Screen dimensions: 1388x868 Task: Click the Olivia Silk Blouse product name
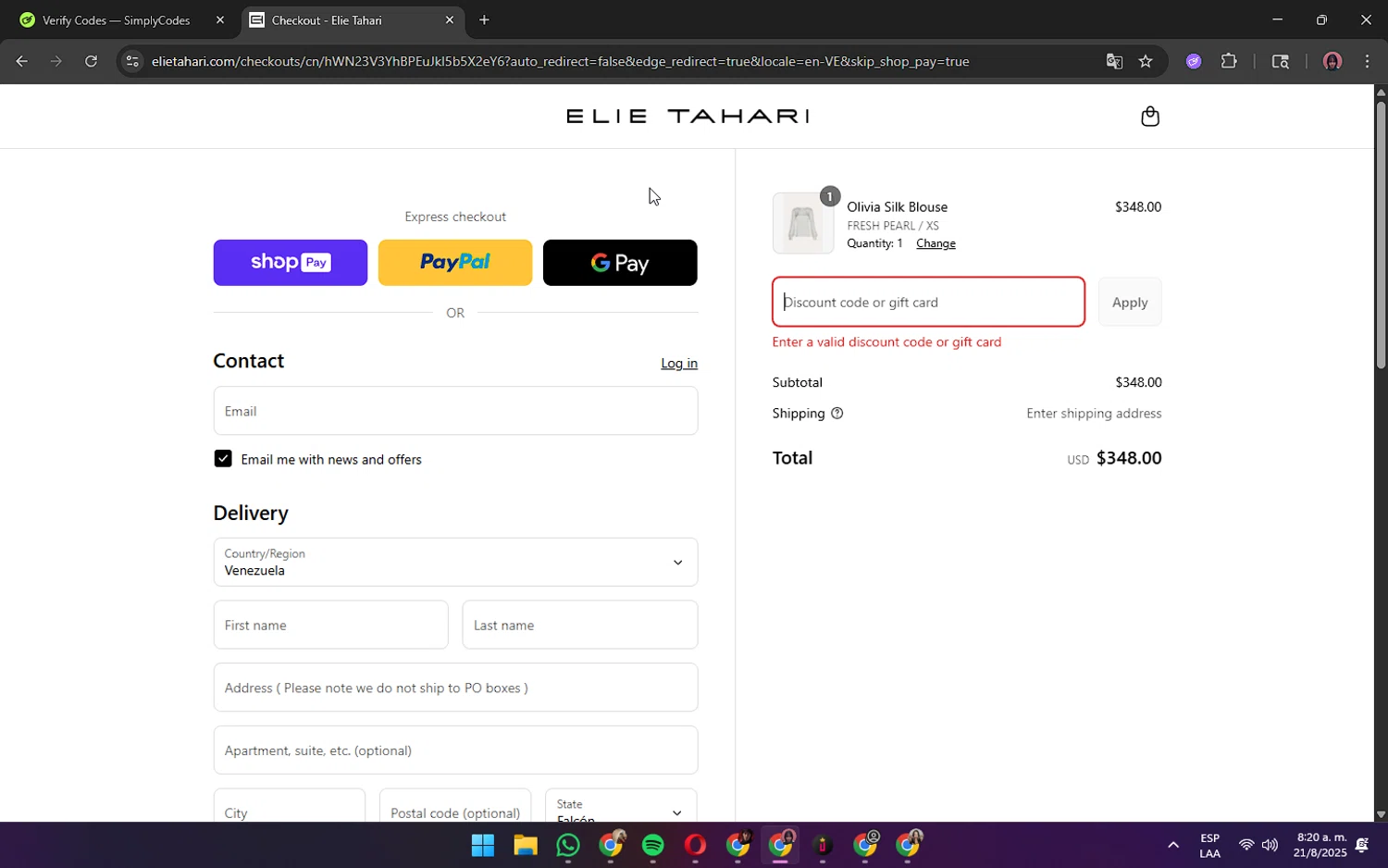[x=897, y=206]
